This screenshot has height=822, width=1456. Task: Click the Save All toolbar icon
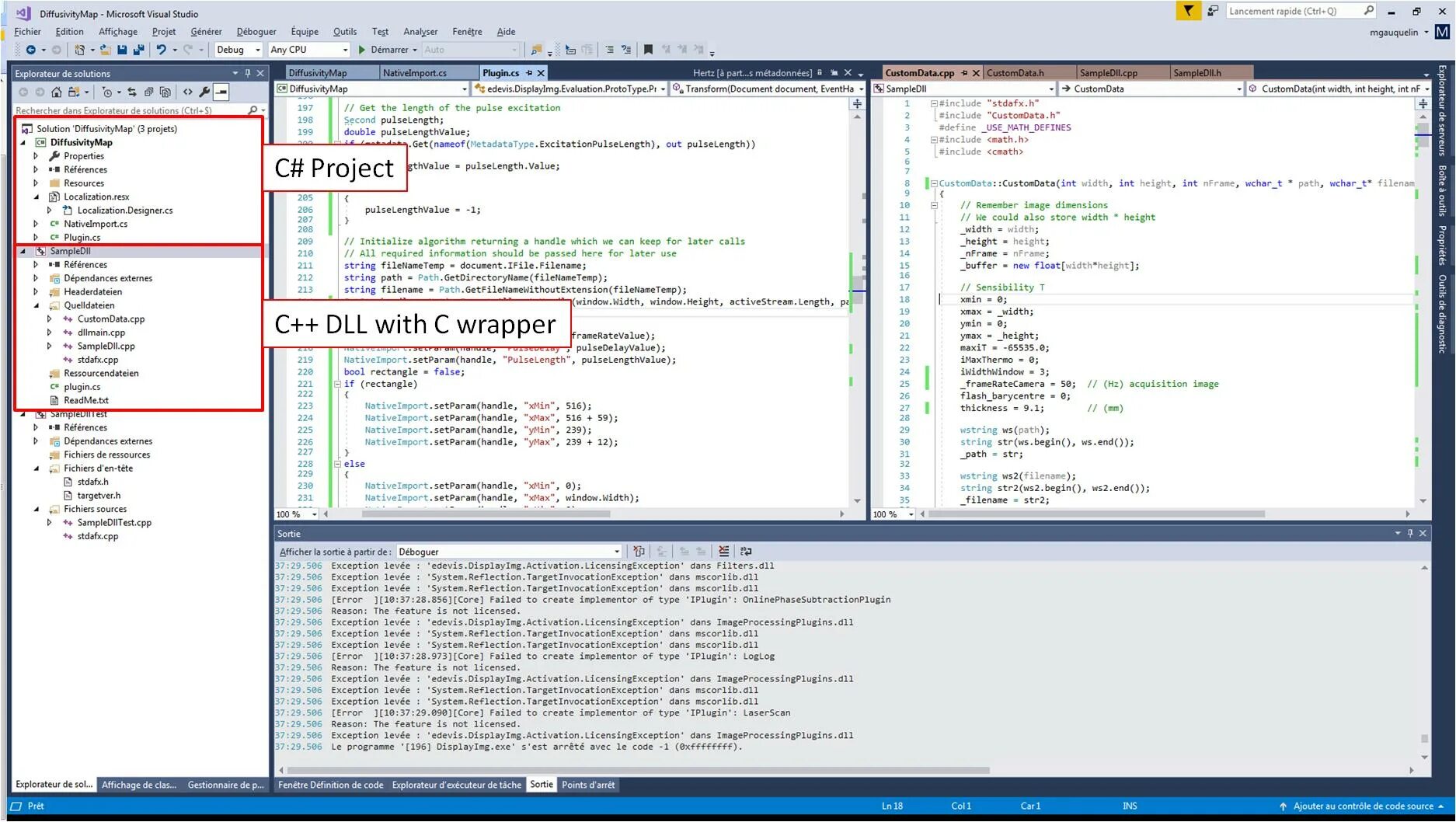click(x=138, y=50)
